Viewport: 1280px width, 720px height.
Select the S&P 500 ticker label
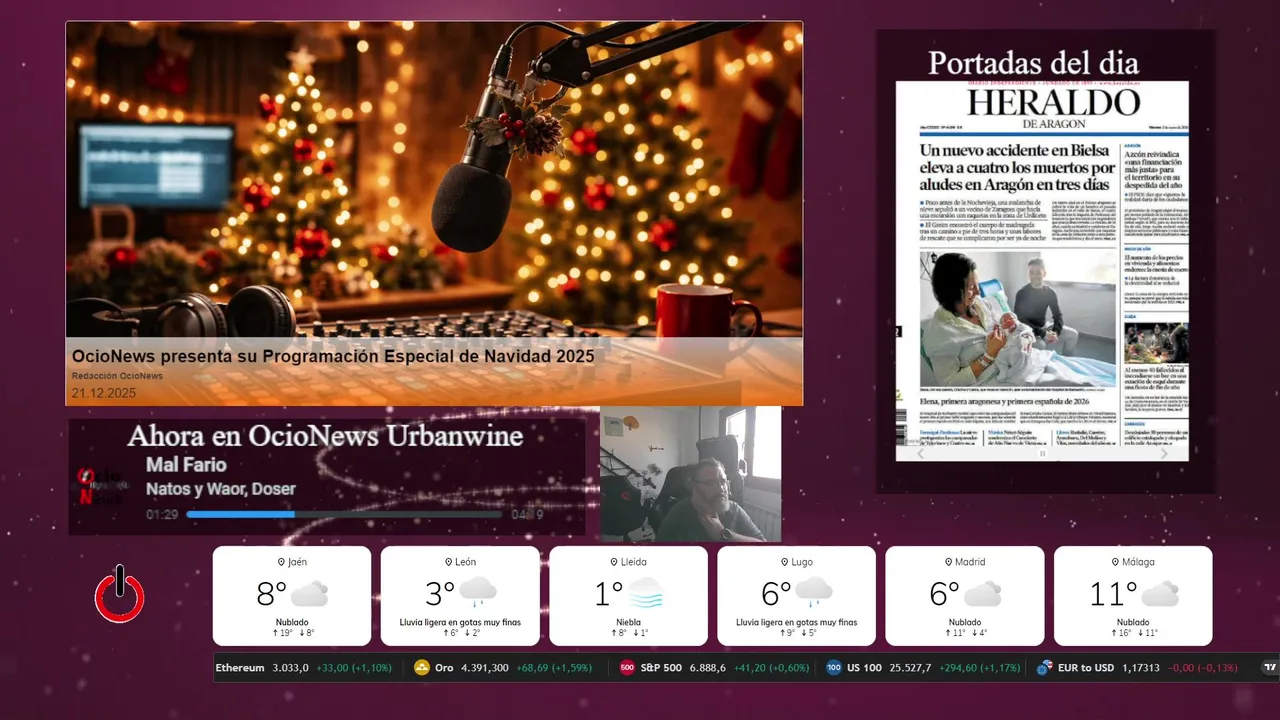pyautogui.click(x=662, y=668)
